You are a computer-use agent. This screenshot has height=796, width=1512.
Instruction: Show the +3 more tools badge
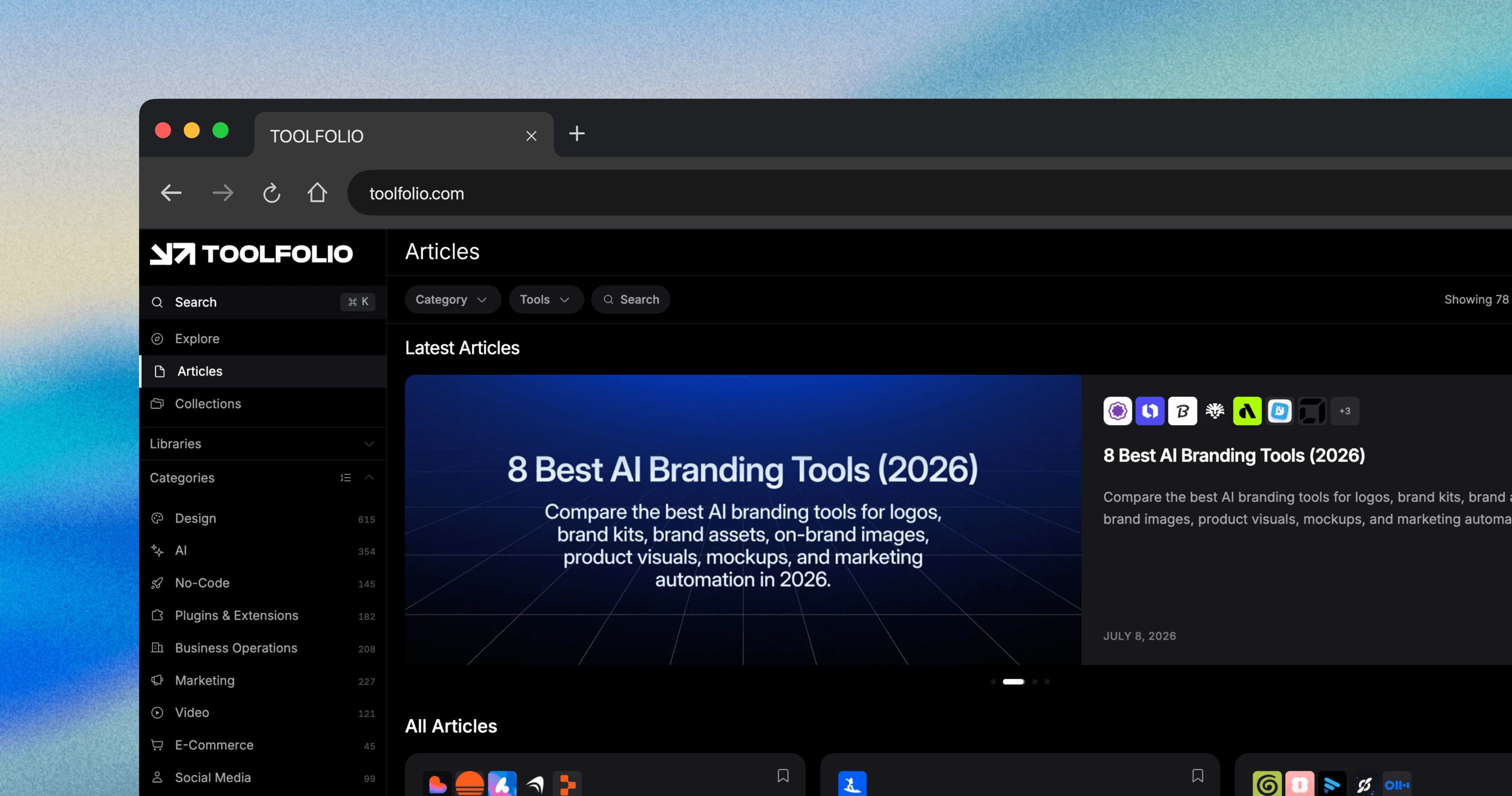[x=1344, y=411]
